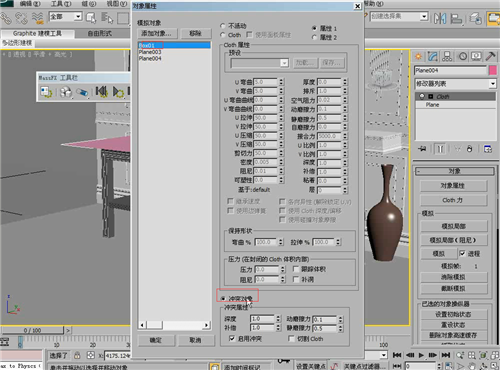Open the Display panel icon
This screenshot has width=500, height=370.
[476, 56]
